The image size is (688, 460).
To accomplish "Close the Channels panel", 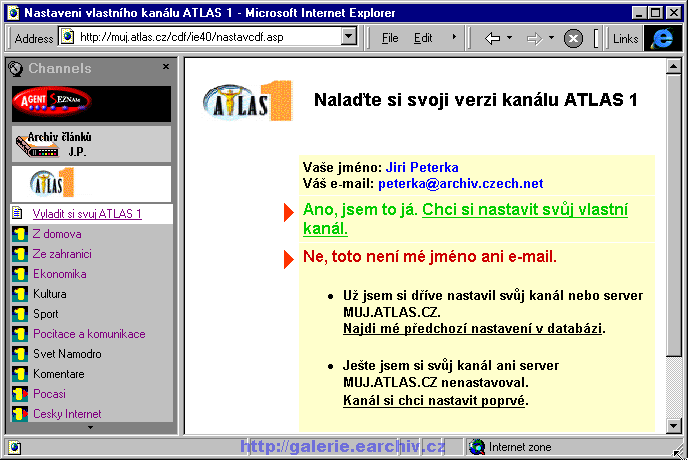I will coord(166,67).
